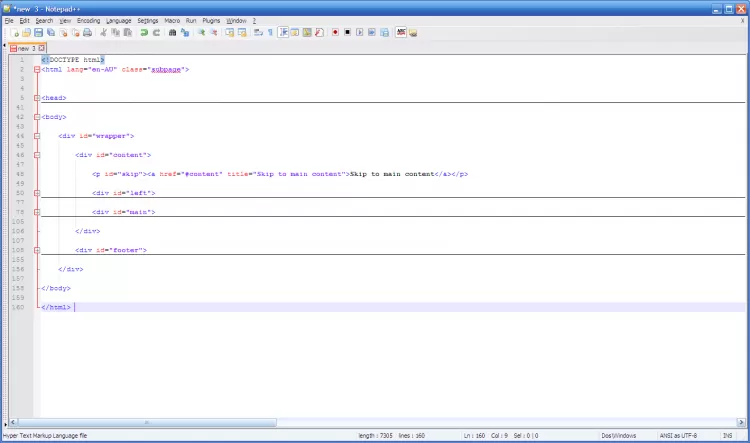
Task: Toggle the Word Wrap toolbar button
Action: coord(258,32)
